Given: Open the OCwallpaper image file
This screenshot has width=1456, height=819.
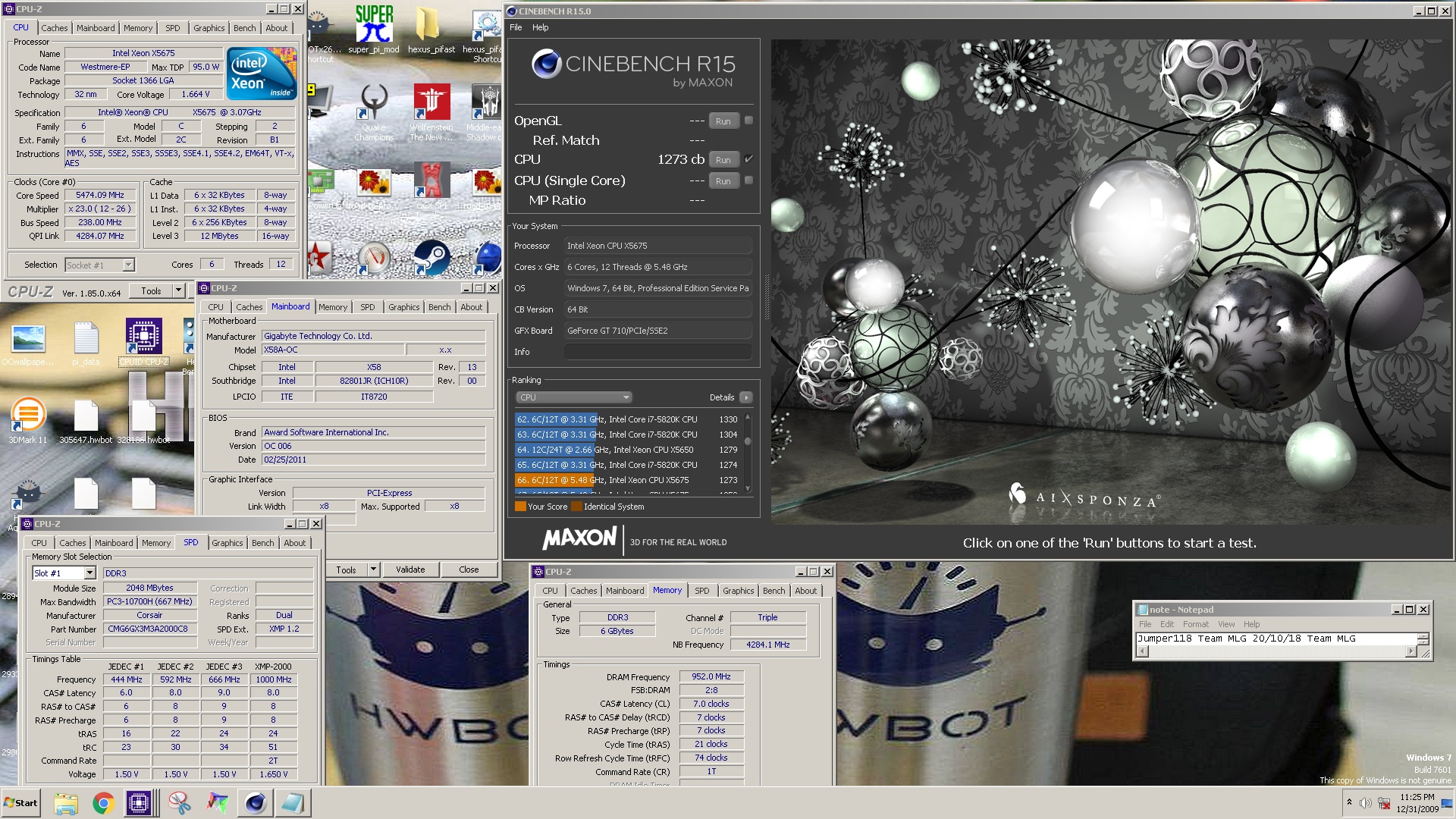Looking at the screenshot, I should coord(28,344).
